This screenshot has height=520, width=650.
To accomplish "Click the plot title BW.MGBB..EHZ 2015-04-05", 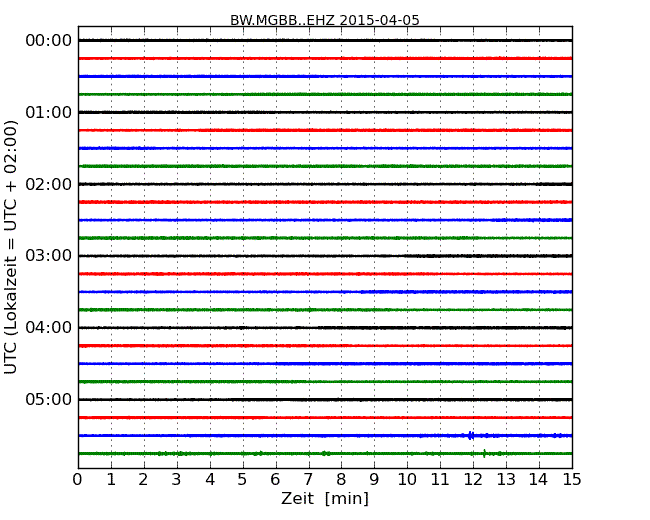I will 325,20.
